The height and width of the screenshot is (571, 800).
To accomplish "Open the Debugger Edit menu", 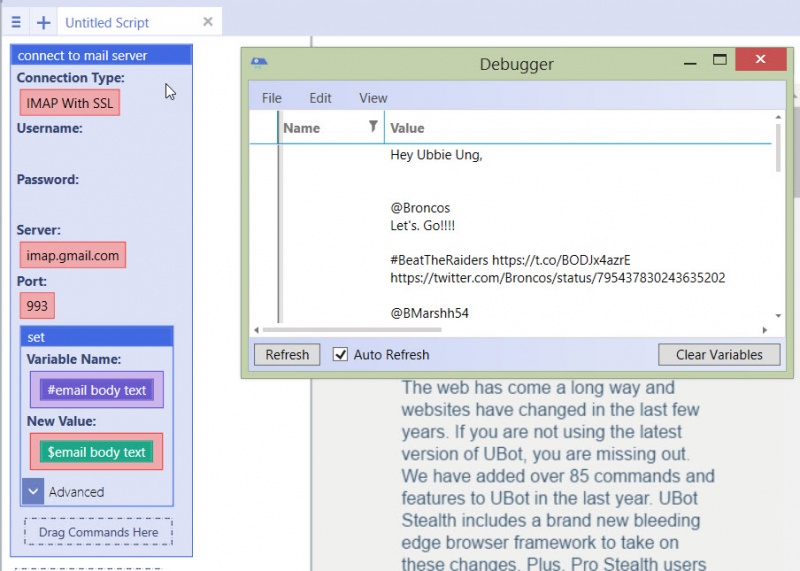I will [320, 98].
